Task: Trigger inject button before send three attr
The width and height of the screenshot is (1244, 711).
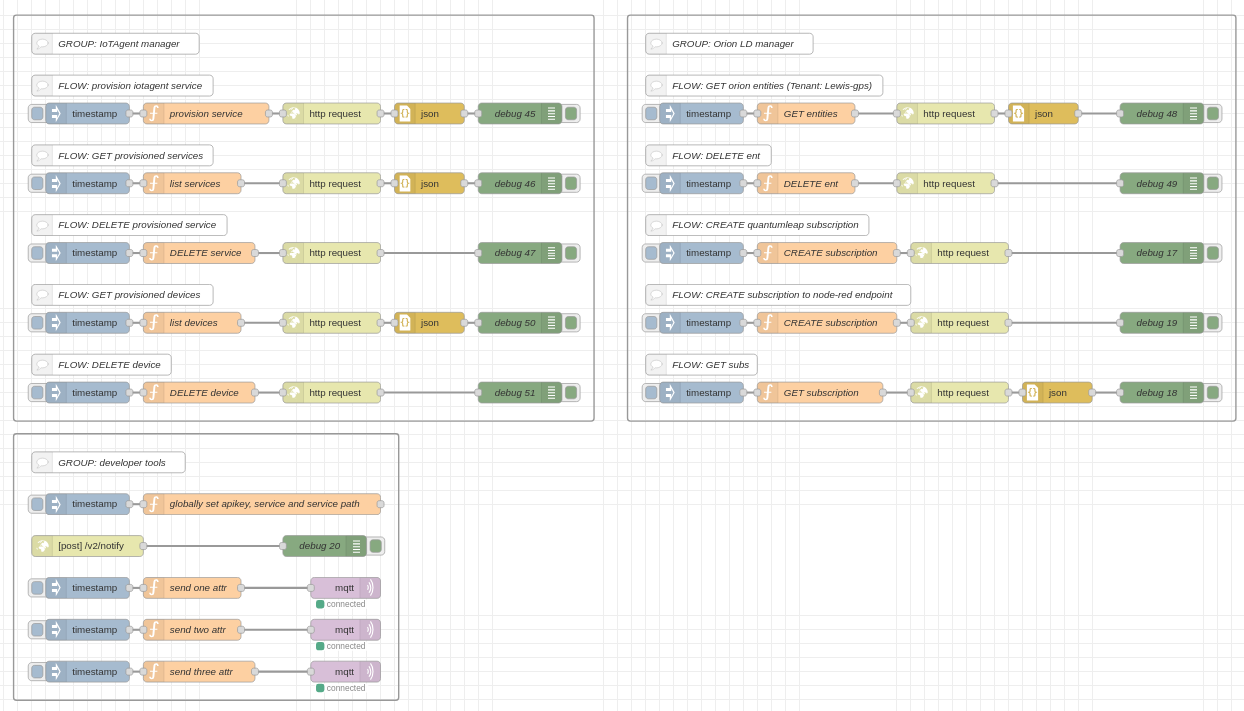Action: click(37, 672)
